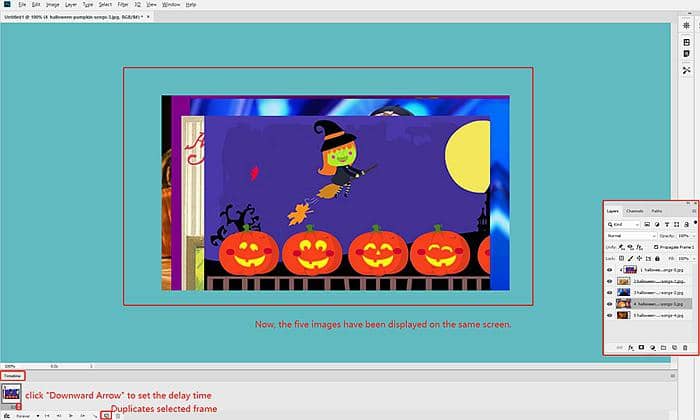This screenshot has width=700, height=420.
Task: Click Add layer style fx button
Action: coord(631,348)
